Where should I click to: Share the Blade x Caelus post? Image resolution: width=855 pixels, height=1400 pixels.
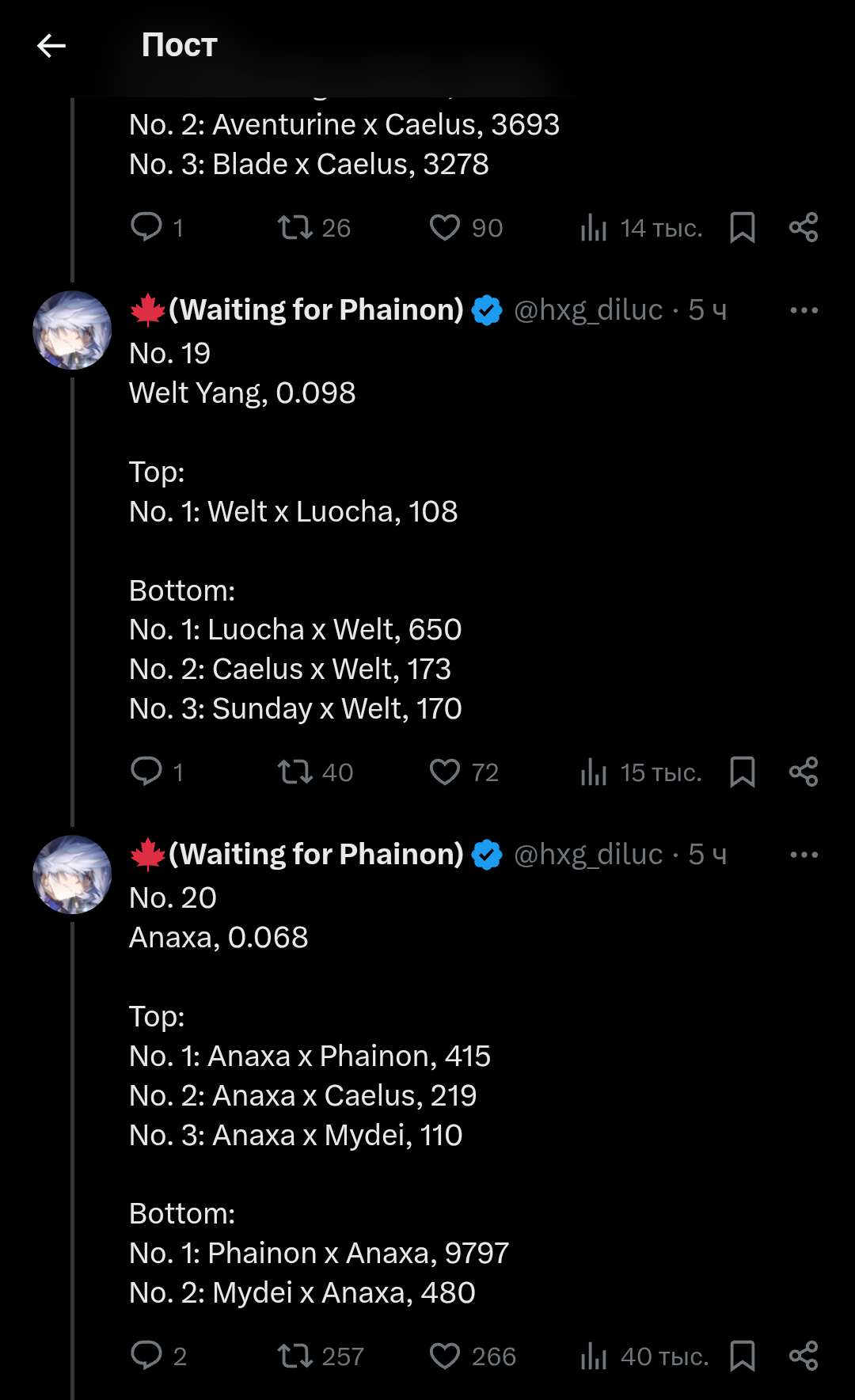[x=804, y=228]
